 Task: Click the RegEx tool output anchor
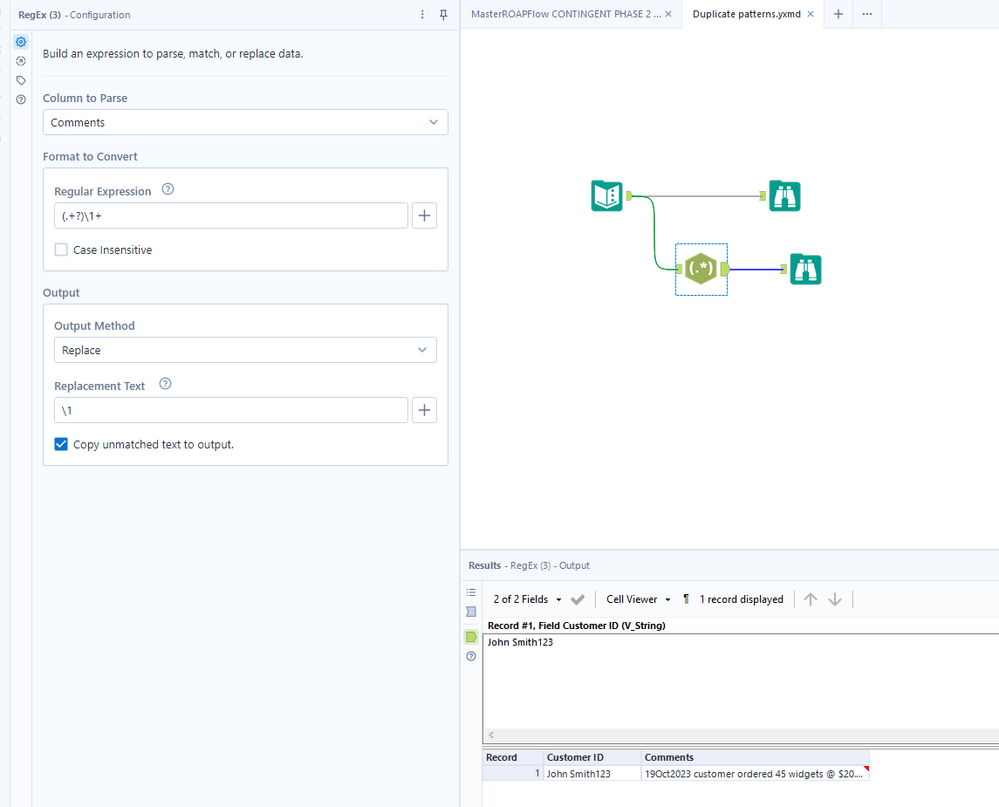coord(725,269)
